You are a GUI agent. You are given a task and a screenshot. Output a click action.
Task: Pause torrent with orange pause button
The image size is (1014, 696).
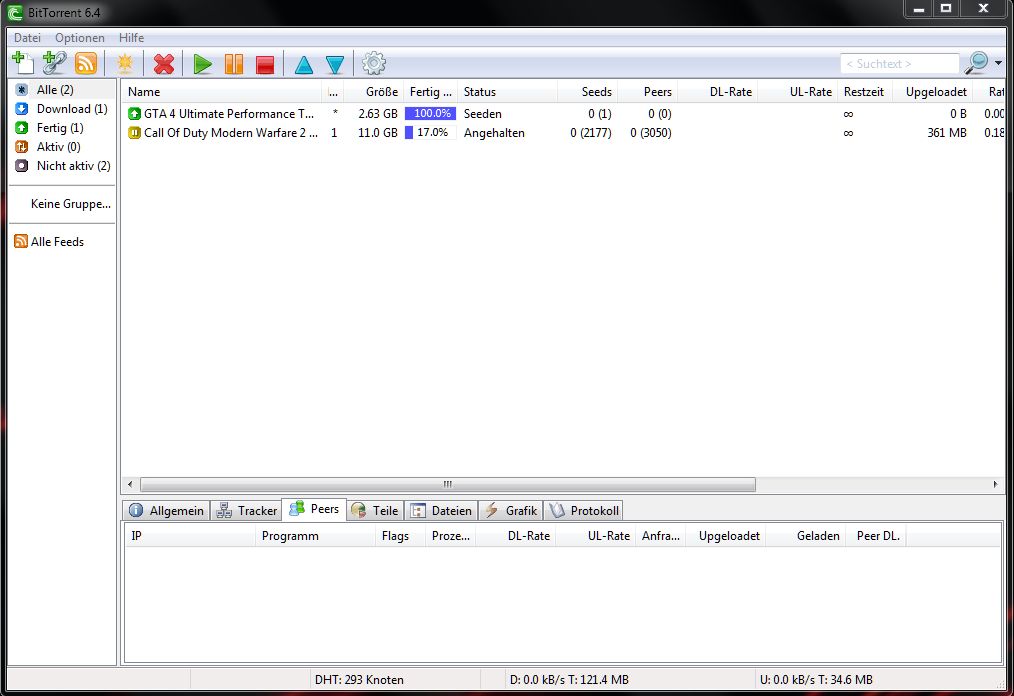click(234, 63)
